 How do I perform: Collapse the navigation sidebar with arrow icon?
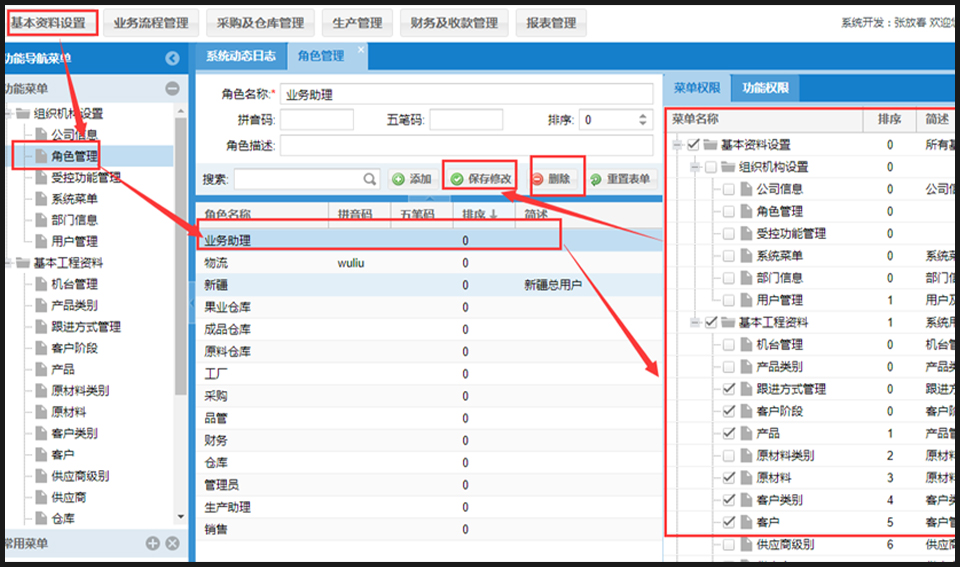pyautogui.click(x=172, y=59)
